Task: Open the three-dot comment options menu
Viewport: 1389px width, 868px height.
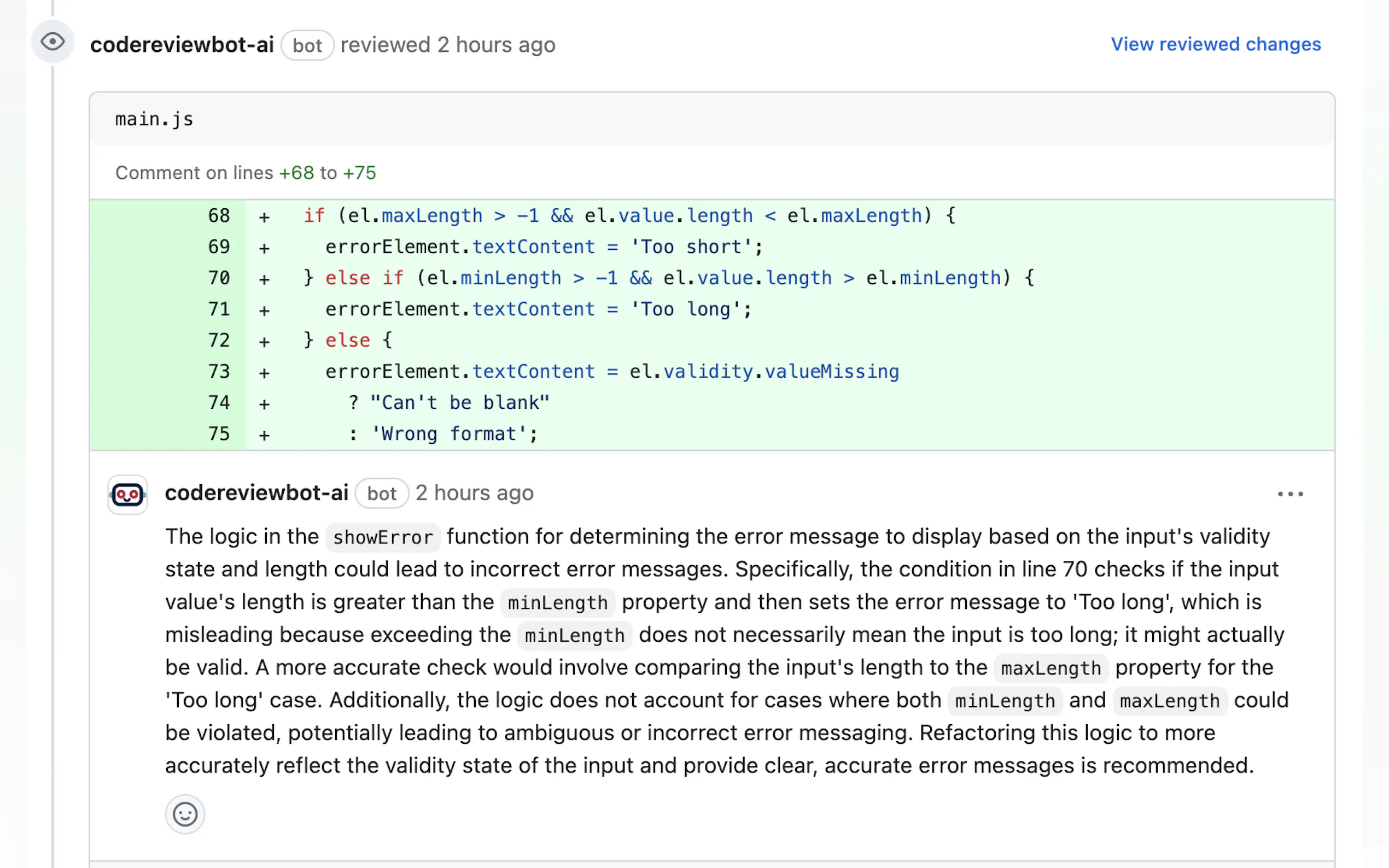Action: (1289, 494)
